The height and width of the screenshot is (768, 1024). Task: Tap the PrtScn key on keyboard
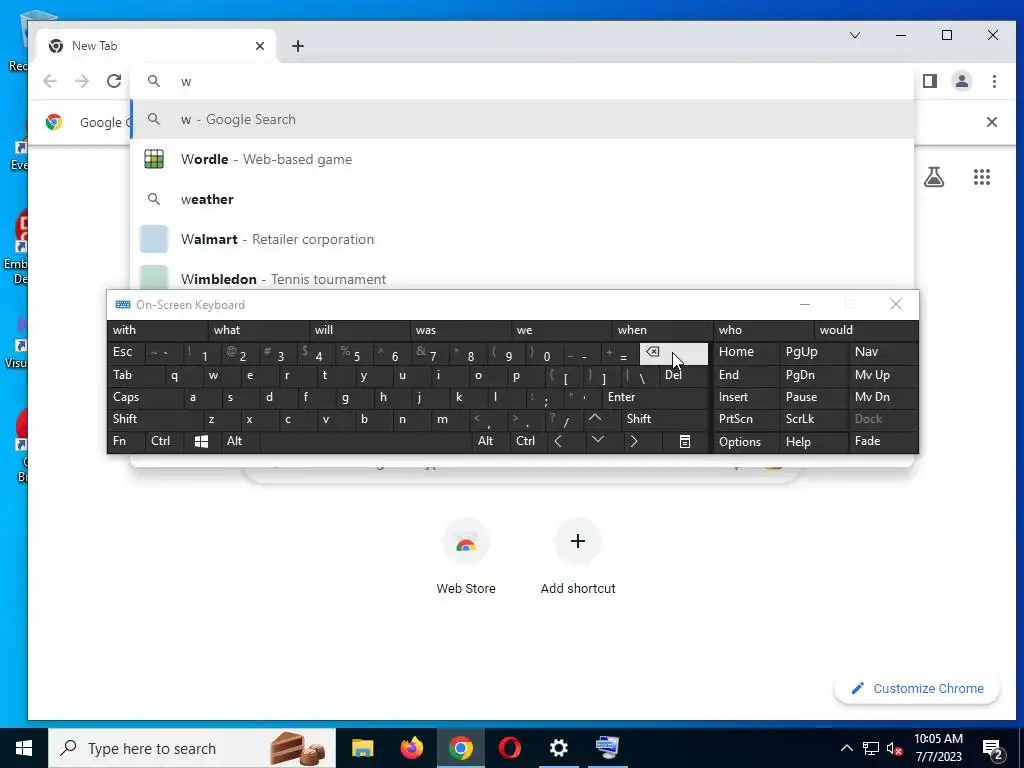[746, 419]
